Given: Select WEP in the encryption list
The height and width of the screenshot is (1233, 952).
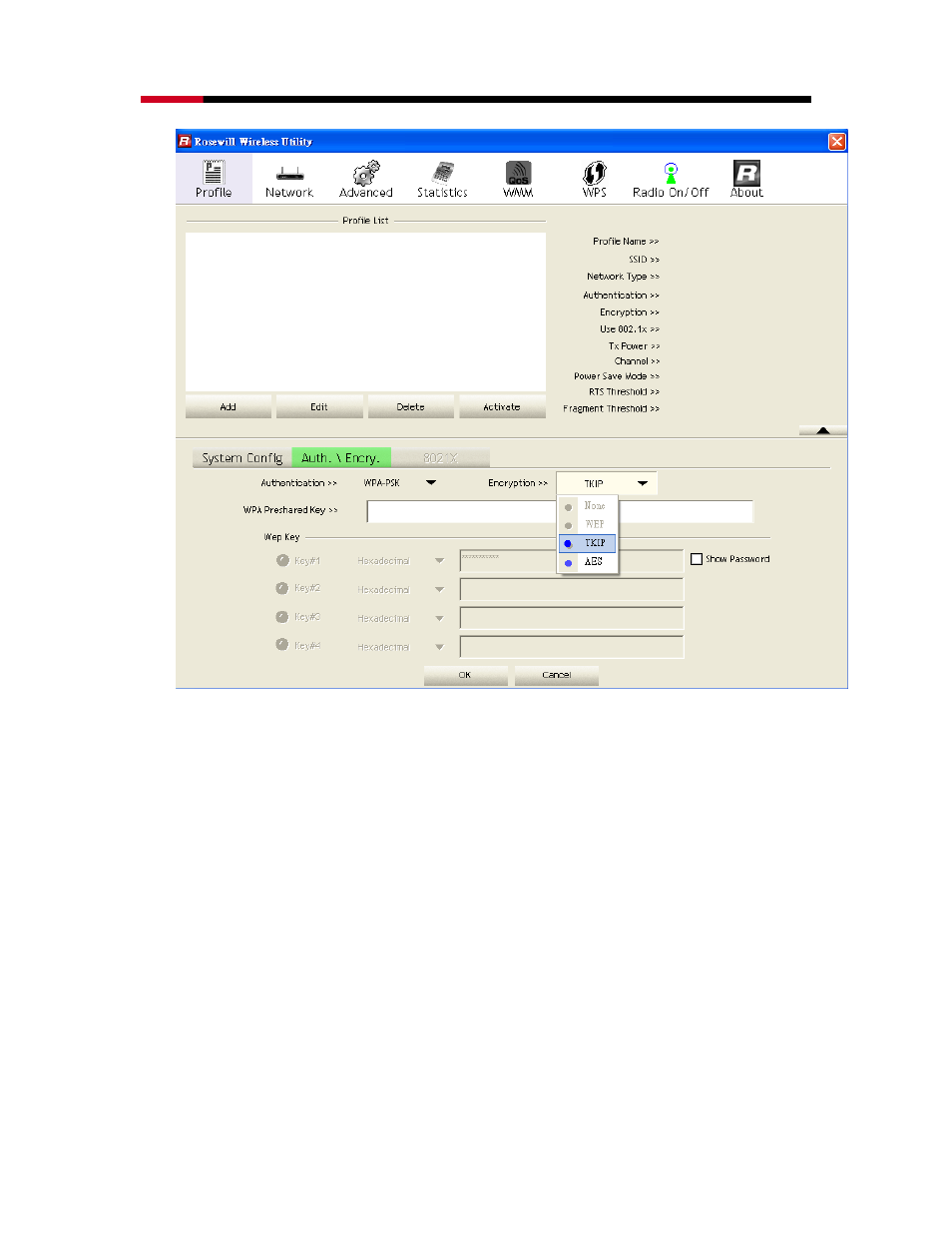Looking at the screenshot, I should click(x=589, y=524).
